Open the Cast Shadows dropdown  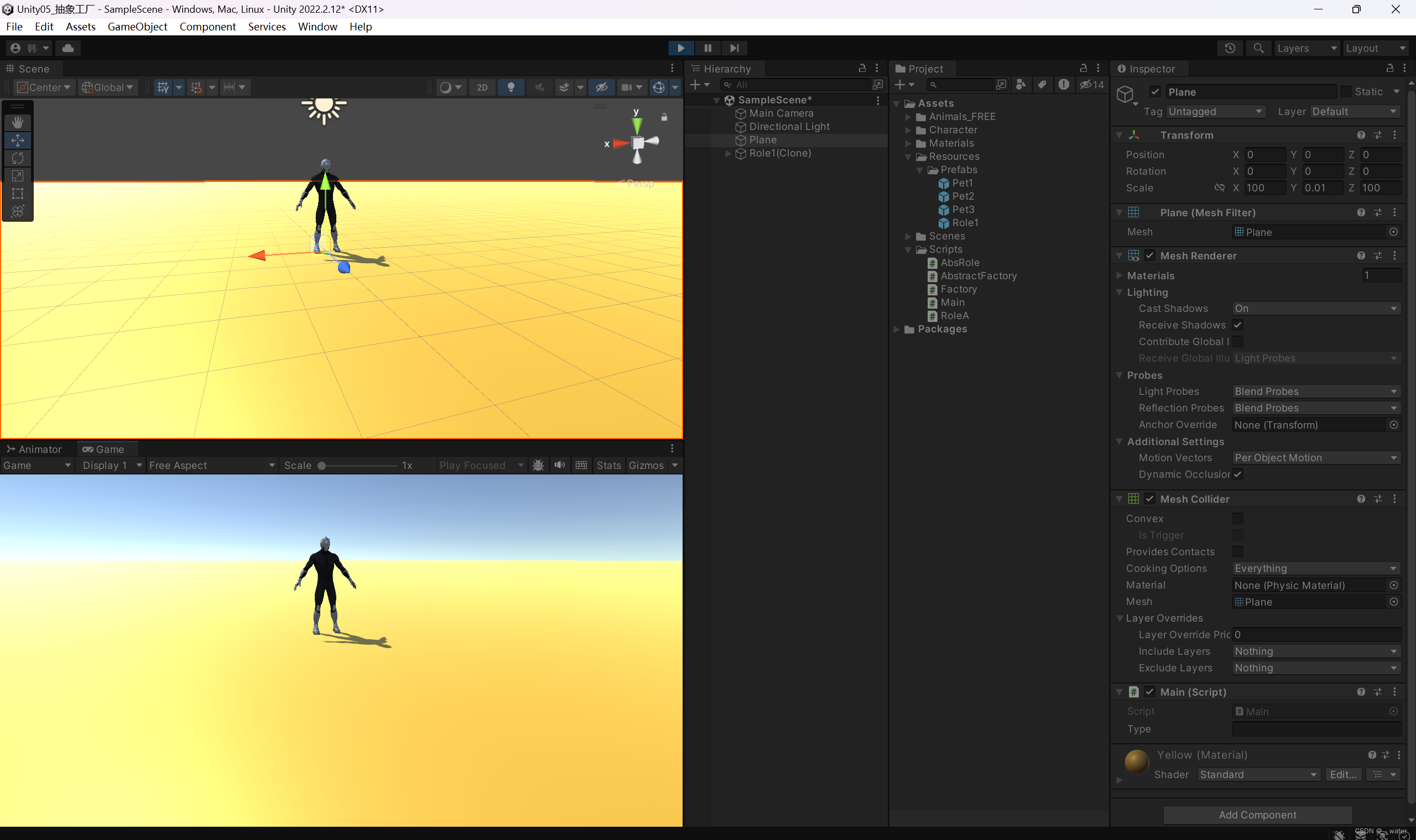point(1315,308)
